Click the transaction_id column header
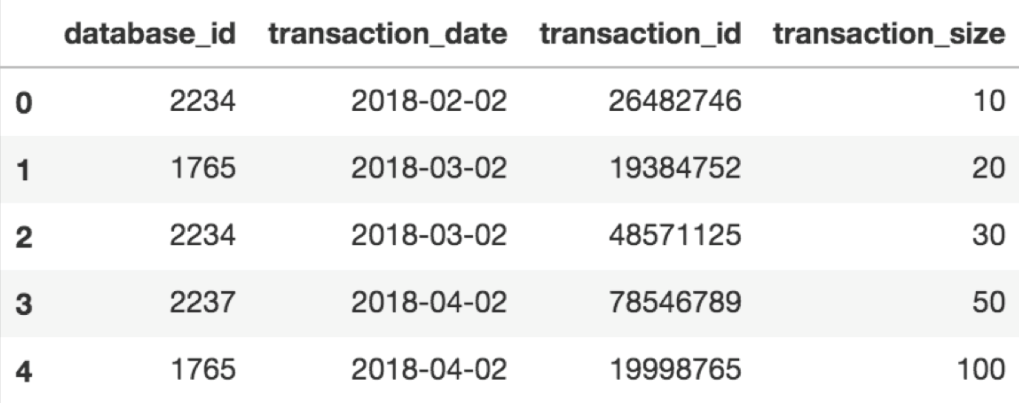The width and height of the screenshot is (1019, 403). pos(640,34)
